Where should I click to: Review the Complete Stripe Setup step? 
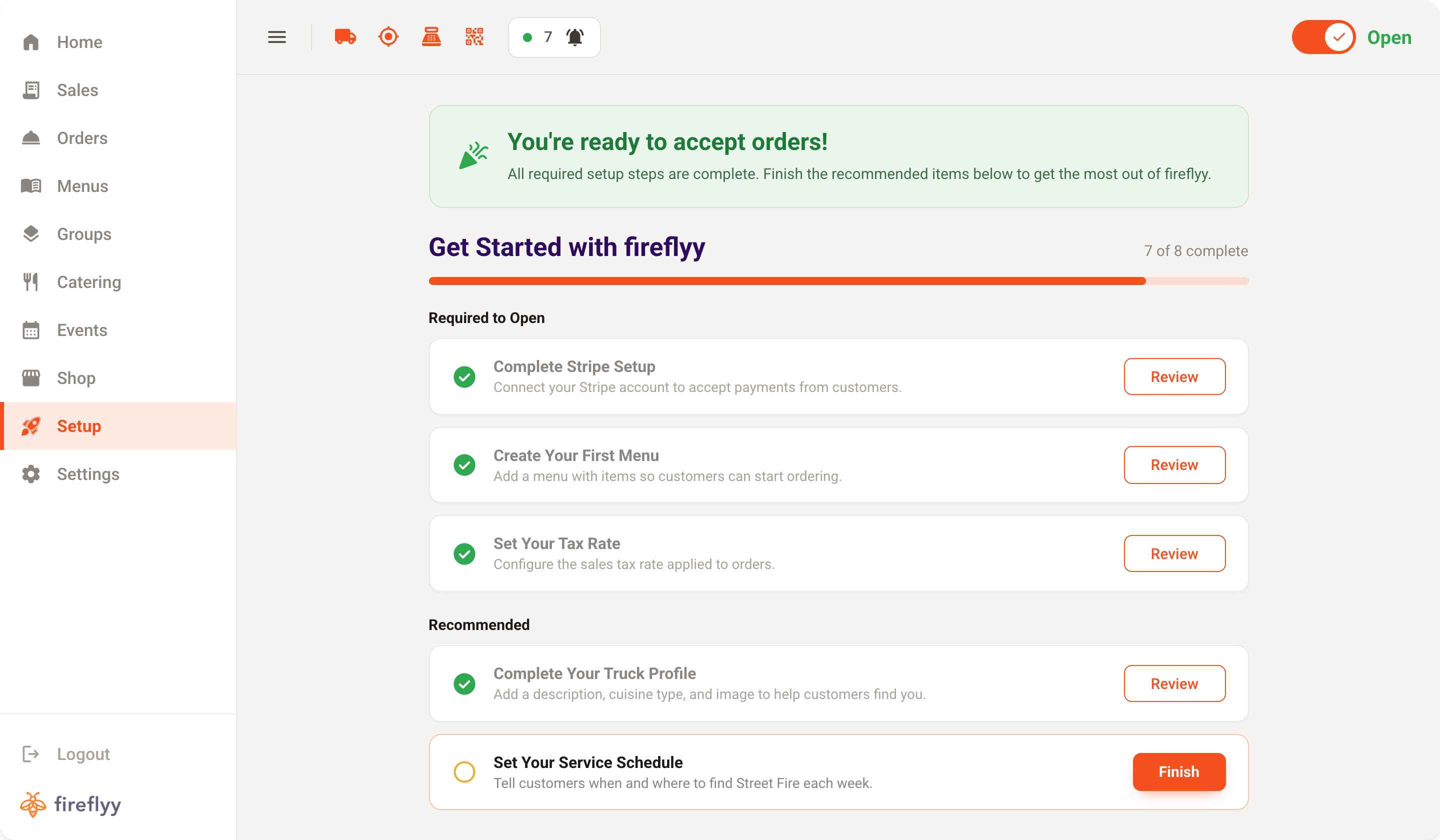coord(1174,376)
